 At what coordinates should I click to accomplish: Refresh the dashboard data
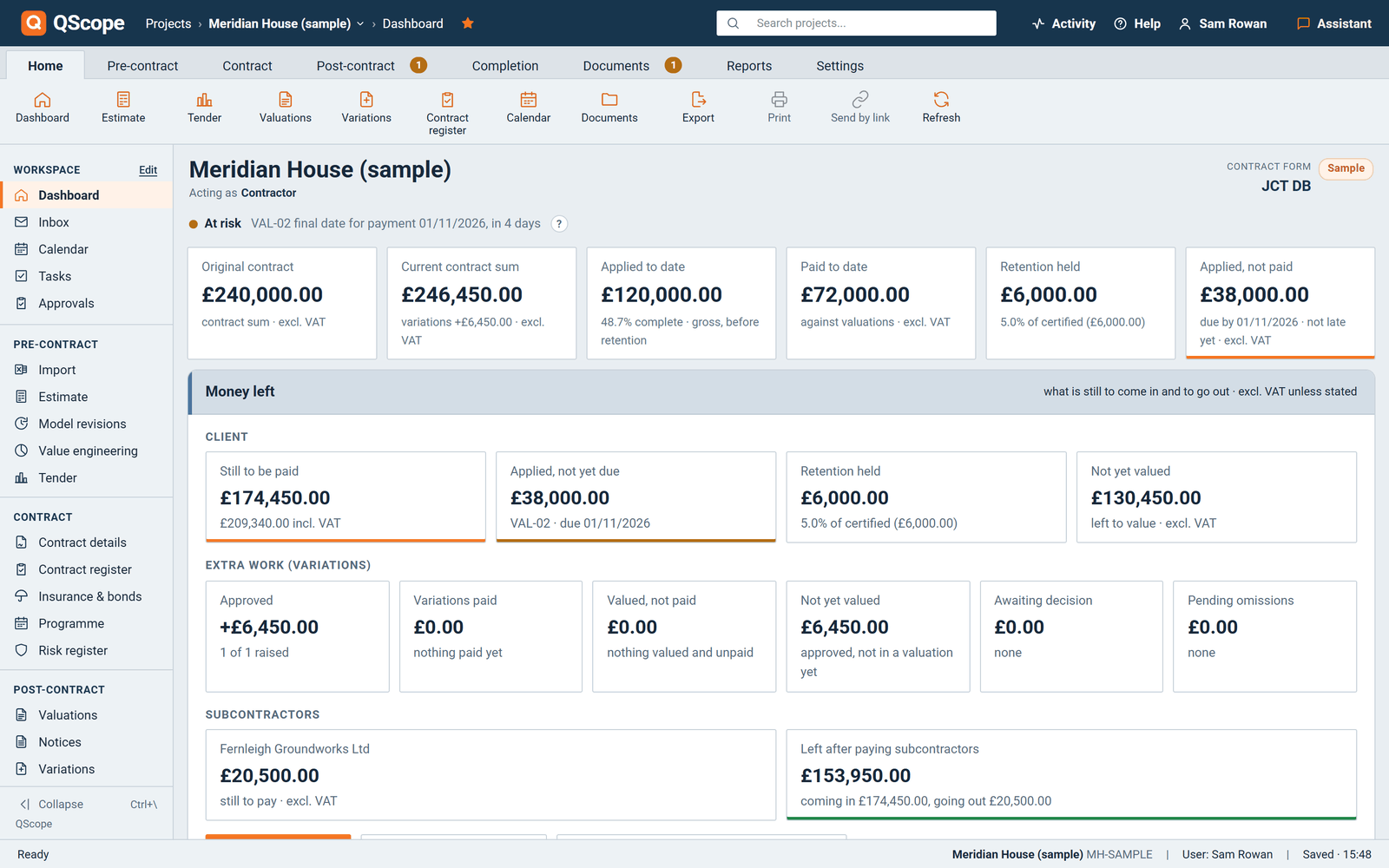pos(941,108)
